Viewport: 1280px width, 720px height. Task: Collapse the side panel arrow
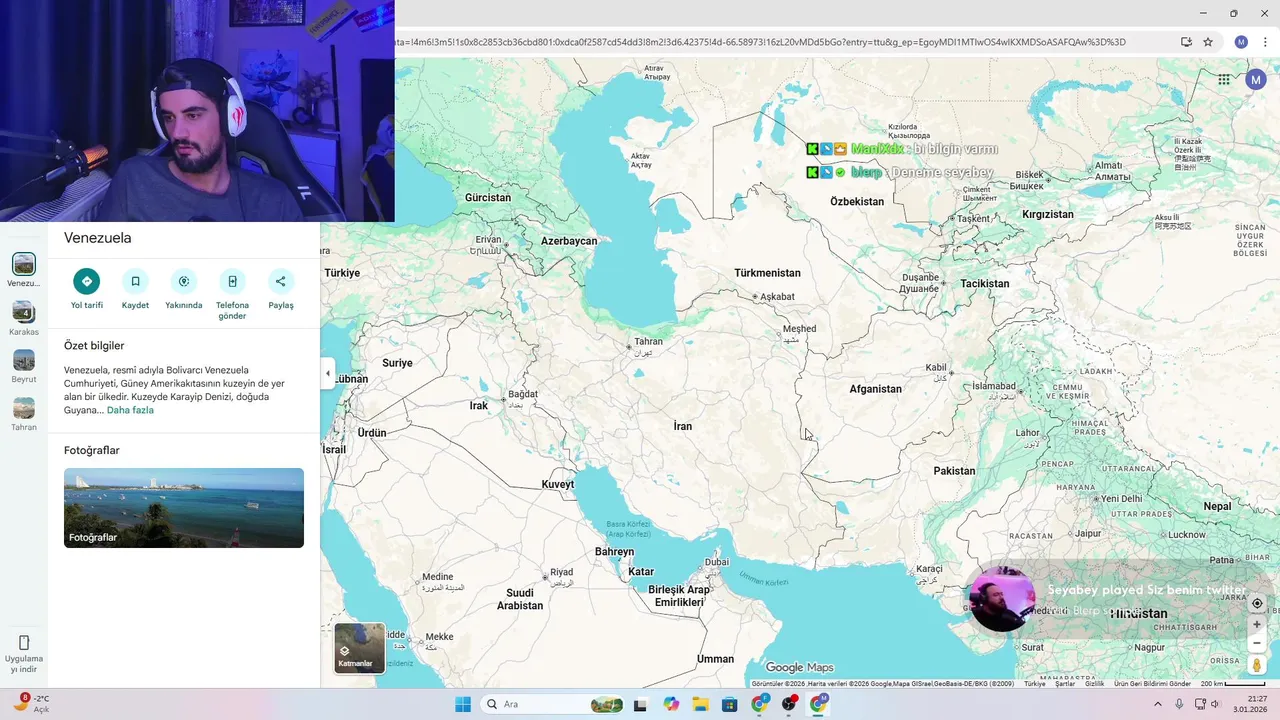pyautogui.click(x=327, y=374)
